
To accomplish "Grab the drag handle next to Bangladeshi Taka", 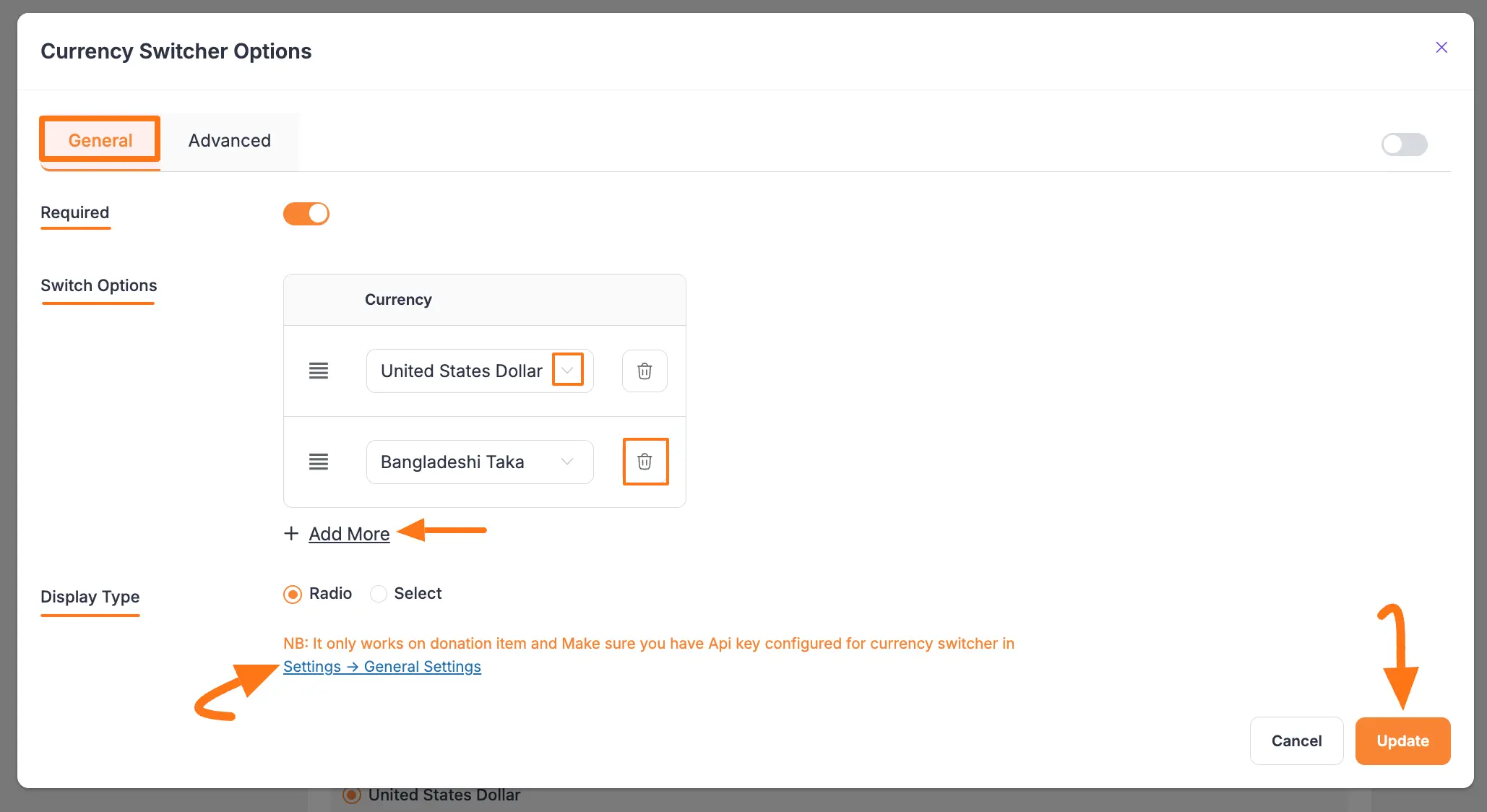I will 318,462.
